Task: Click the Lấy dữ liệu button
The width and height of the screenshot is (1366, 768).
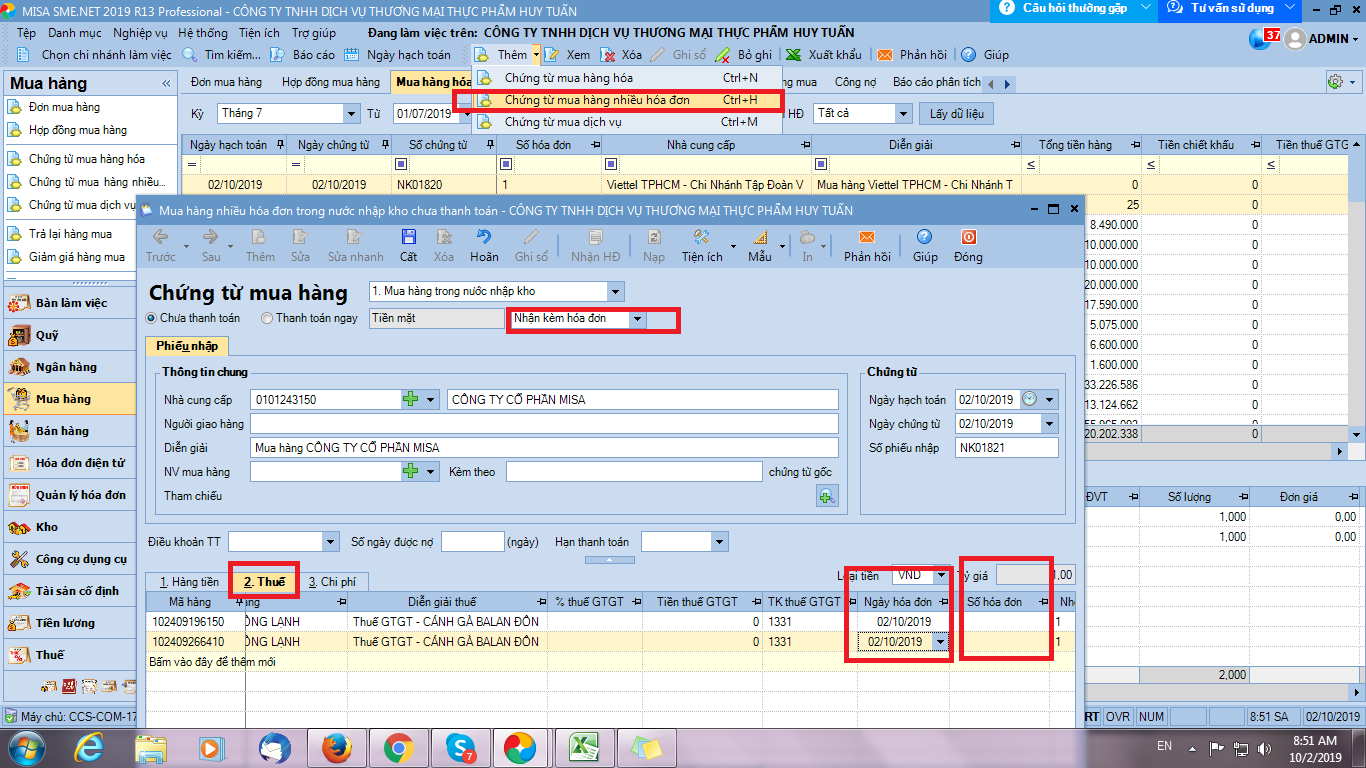Action: coord(956,114)
